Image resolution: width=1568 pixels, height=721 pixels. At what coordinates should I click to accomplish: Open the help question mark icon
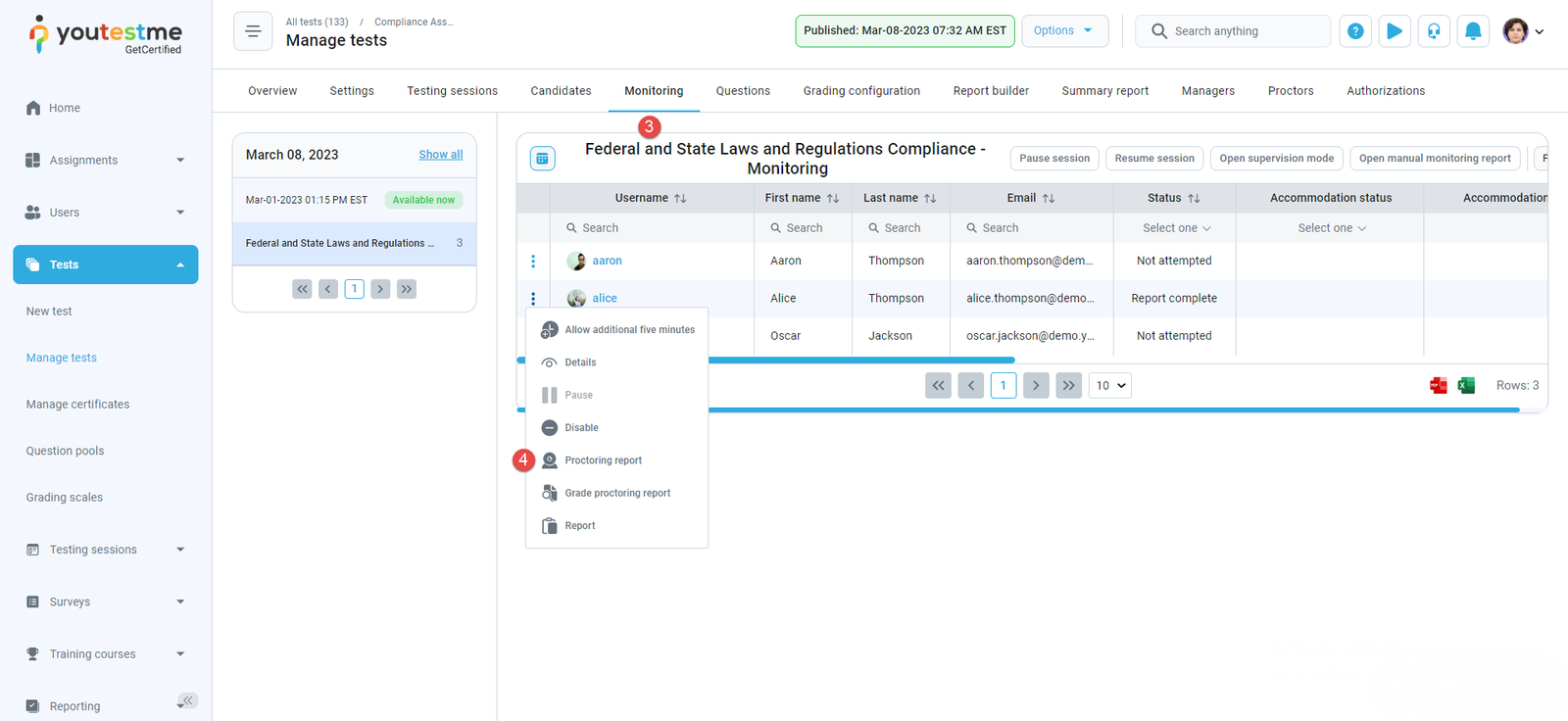1354,31
